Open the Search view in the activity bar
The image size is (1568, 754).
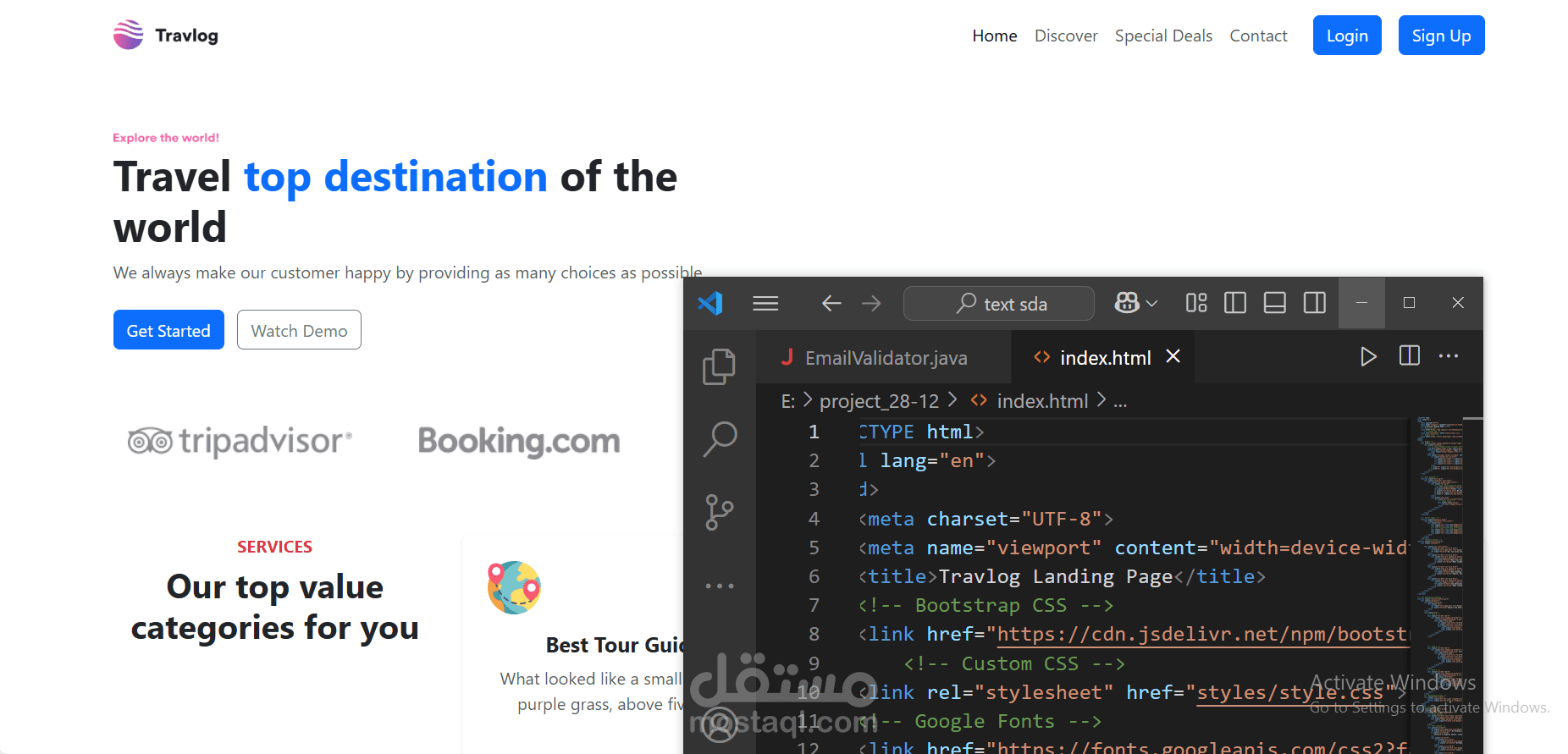(720, 439)
